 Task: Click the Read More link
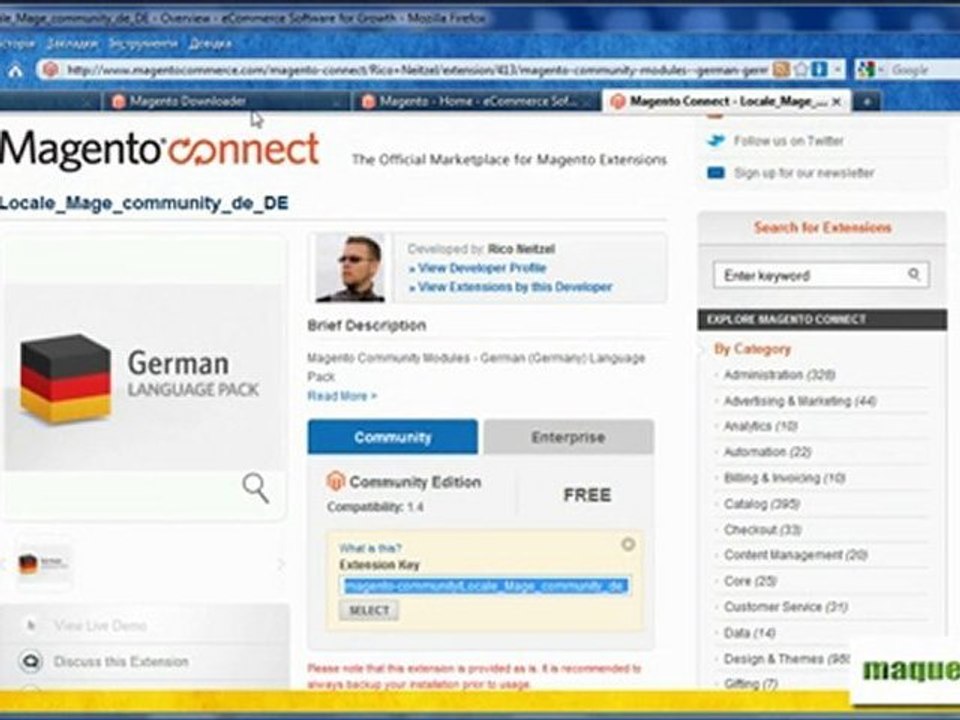[x=342, y=396]
